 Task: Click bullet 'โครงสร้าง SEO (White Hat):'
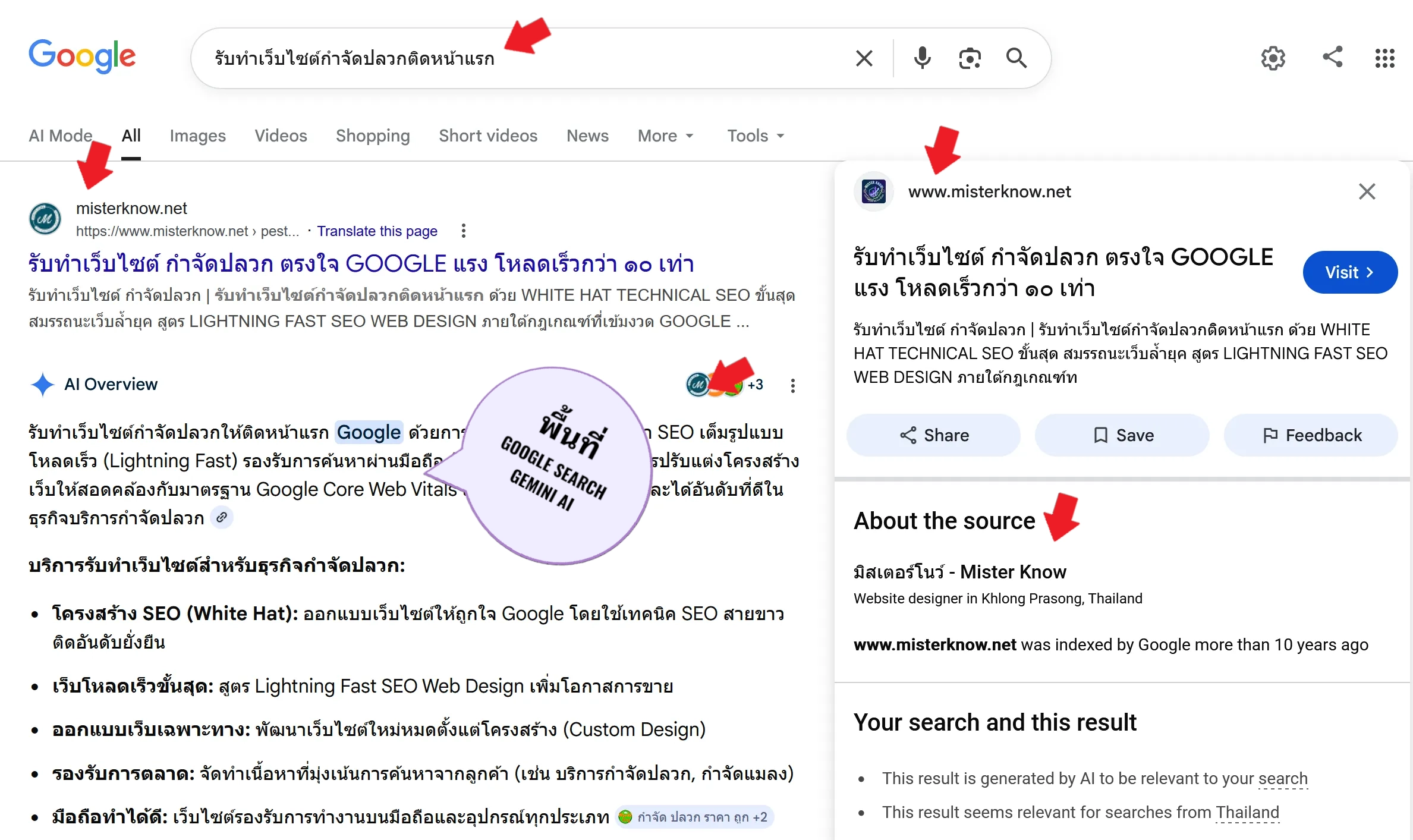[175, 614]
